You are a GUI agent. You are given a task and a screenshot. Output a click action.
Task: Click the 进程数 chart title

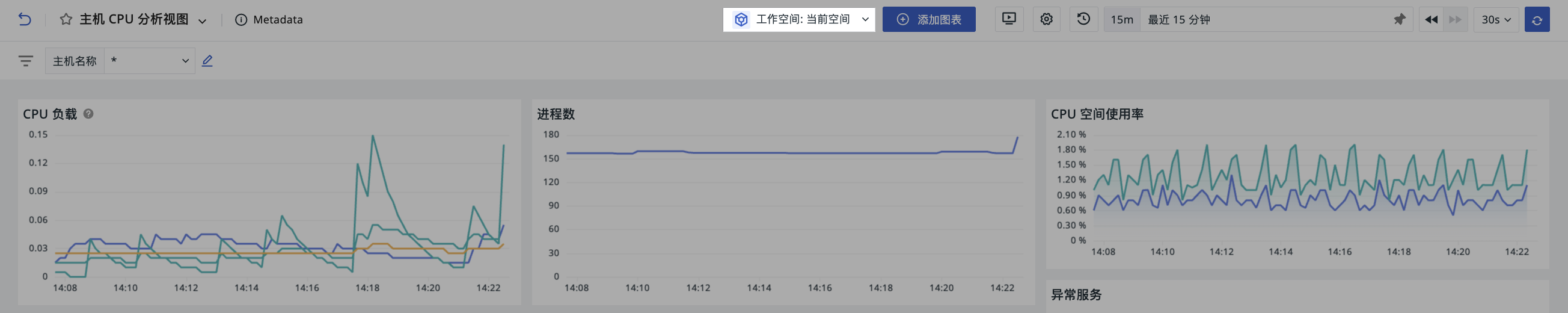pos(555,114)
